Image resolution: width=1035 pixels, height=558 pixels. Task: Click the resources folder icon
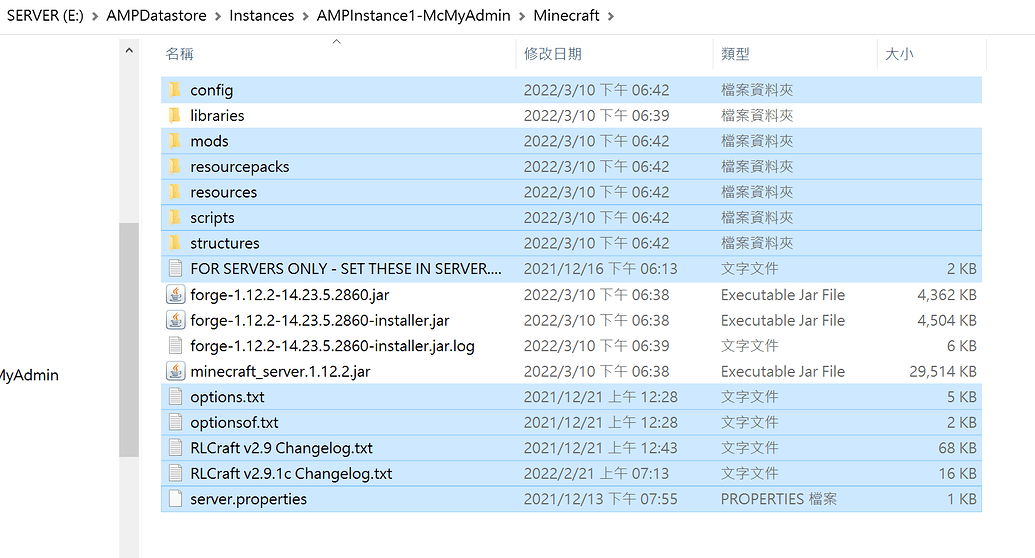coord(174,192)
